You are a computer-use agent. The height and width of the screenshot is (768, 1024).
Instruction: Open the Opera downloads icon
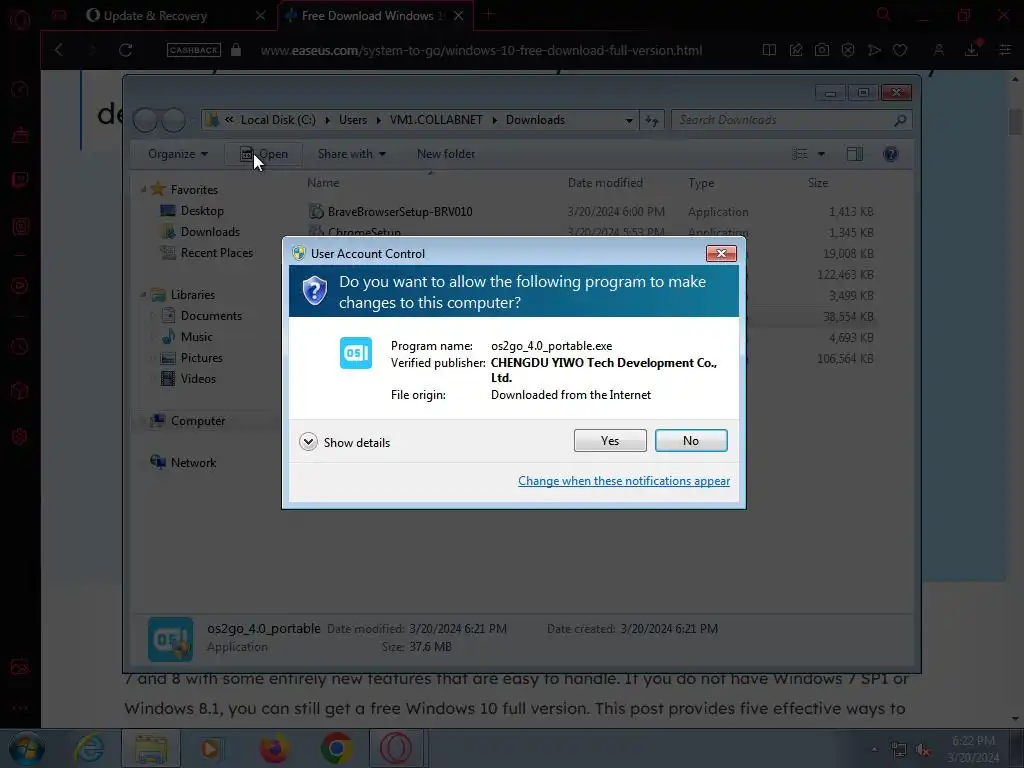point(972,50)
